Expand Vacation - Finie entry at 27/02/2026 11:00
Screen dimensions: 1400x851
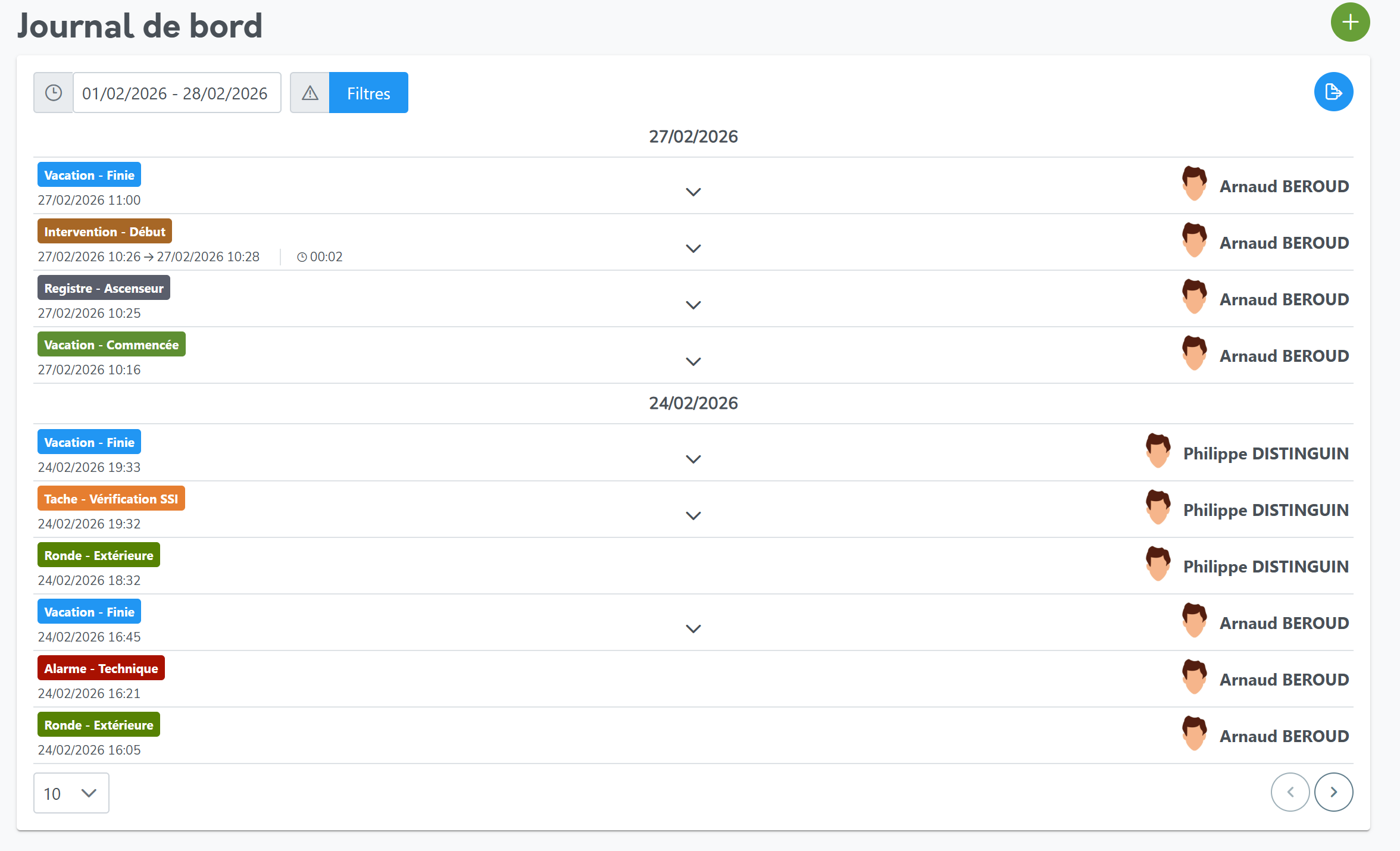click(693, 192)
